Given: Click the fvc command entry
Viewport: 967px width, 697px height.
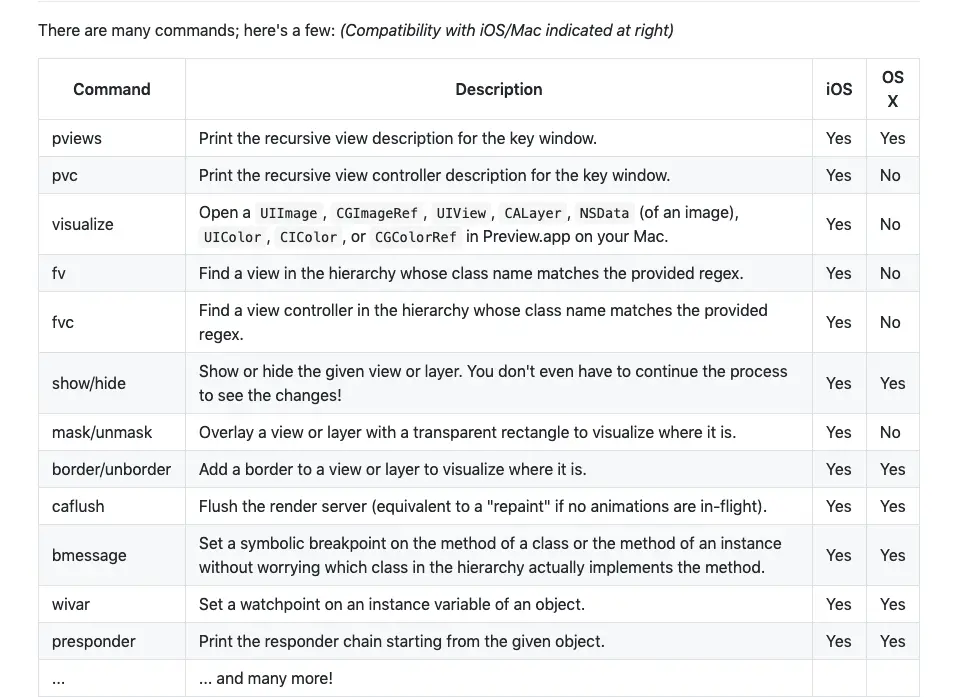Looking at the screenshot, I should 63,322.
